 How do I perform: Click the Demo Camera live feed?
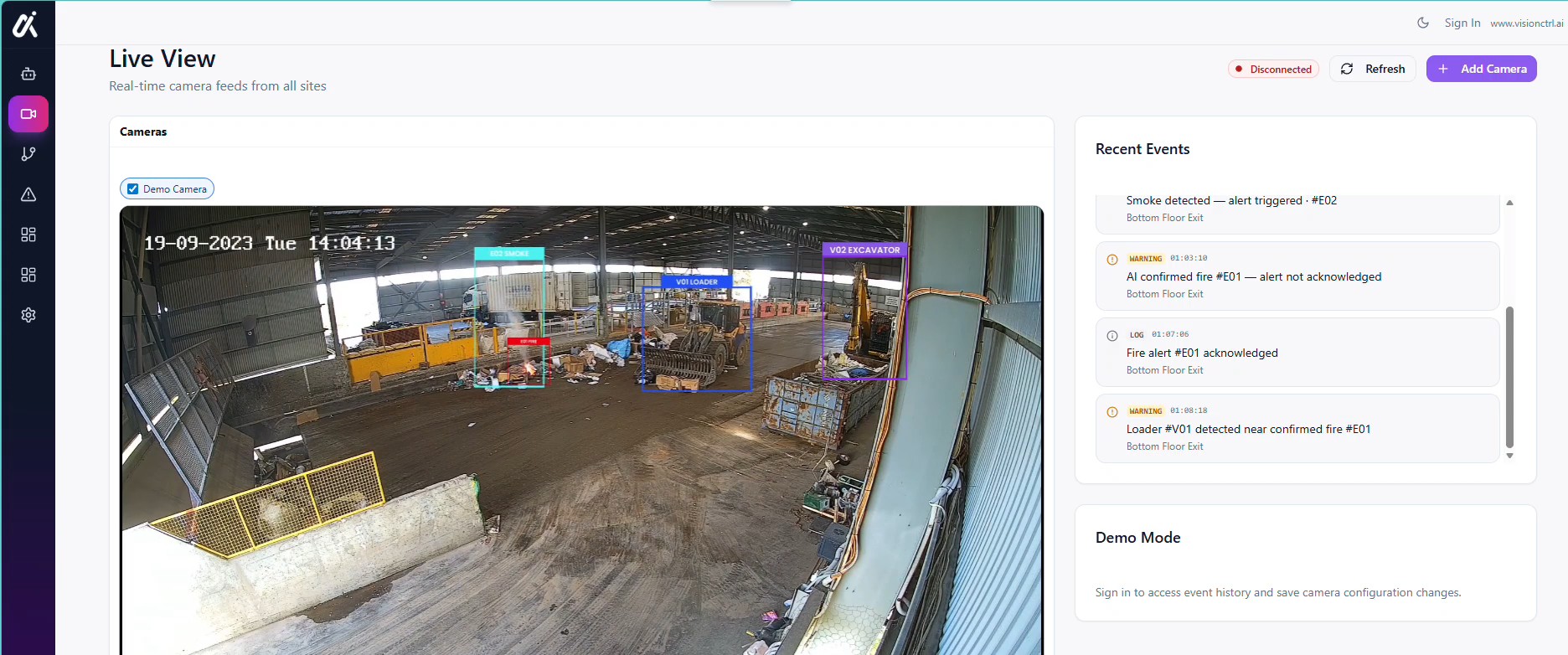coord(582,431)
